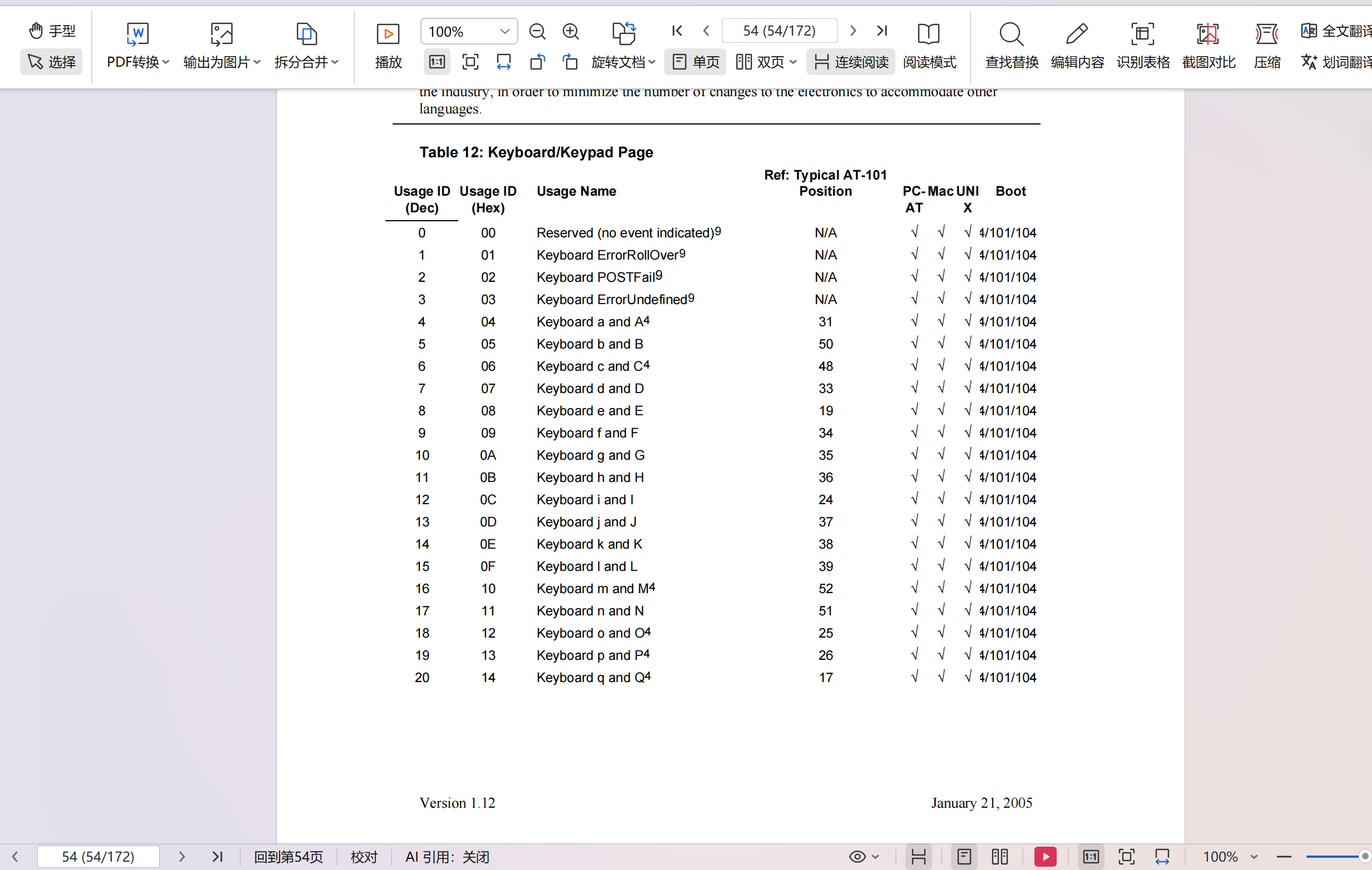Toggle the eye protection mode icon
Viewport: 1372px width, 870px height.
pos(857,856)
